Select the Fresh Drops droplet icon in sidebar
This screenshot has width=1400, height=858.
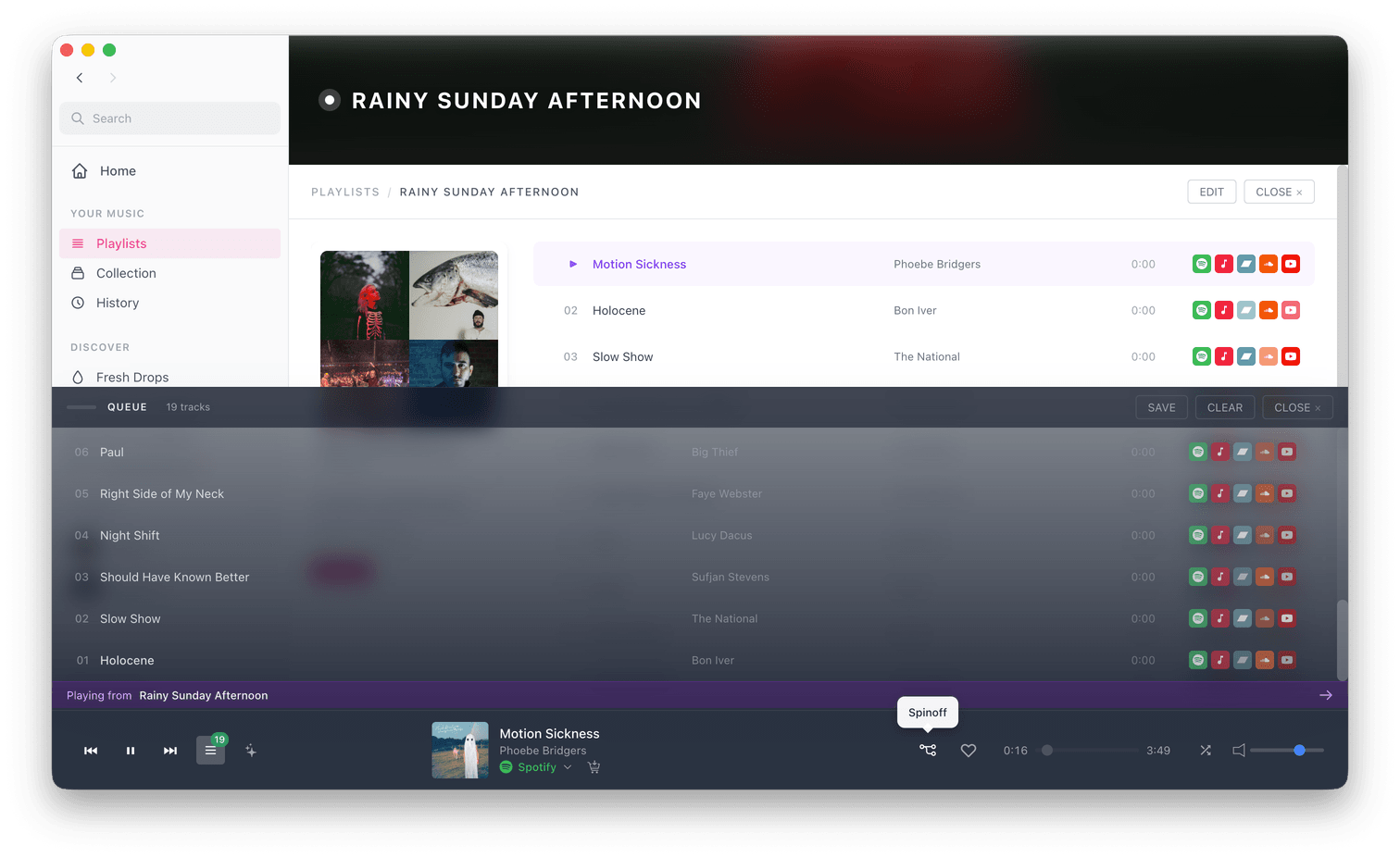point(77,377)
